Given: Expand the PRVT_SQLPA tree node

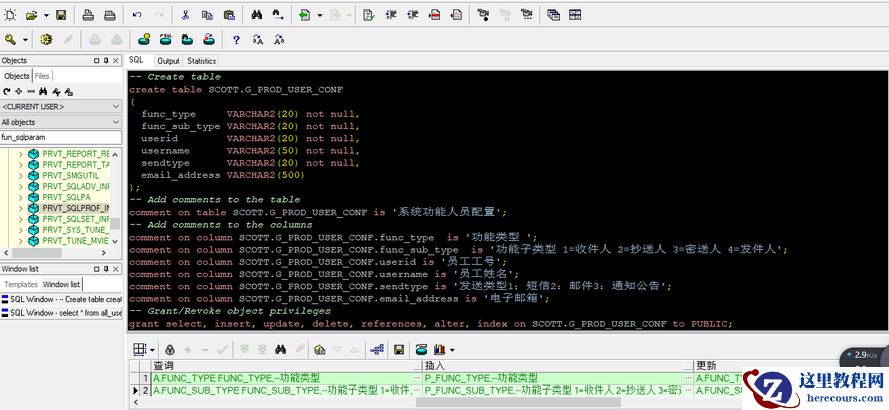Looking at the screenshot, I should pos(22,197).
